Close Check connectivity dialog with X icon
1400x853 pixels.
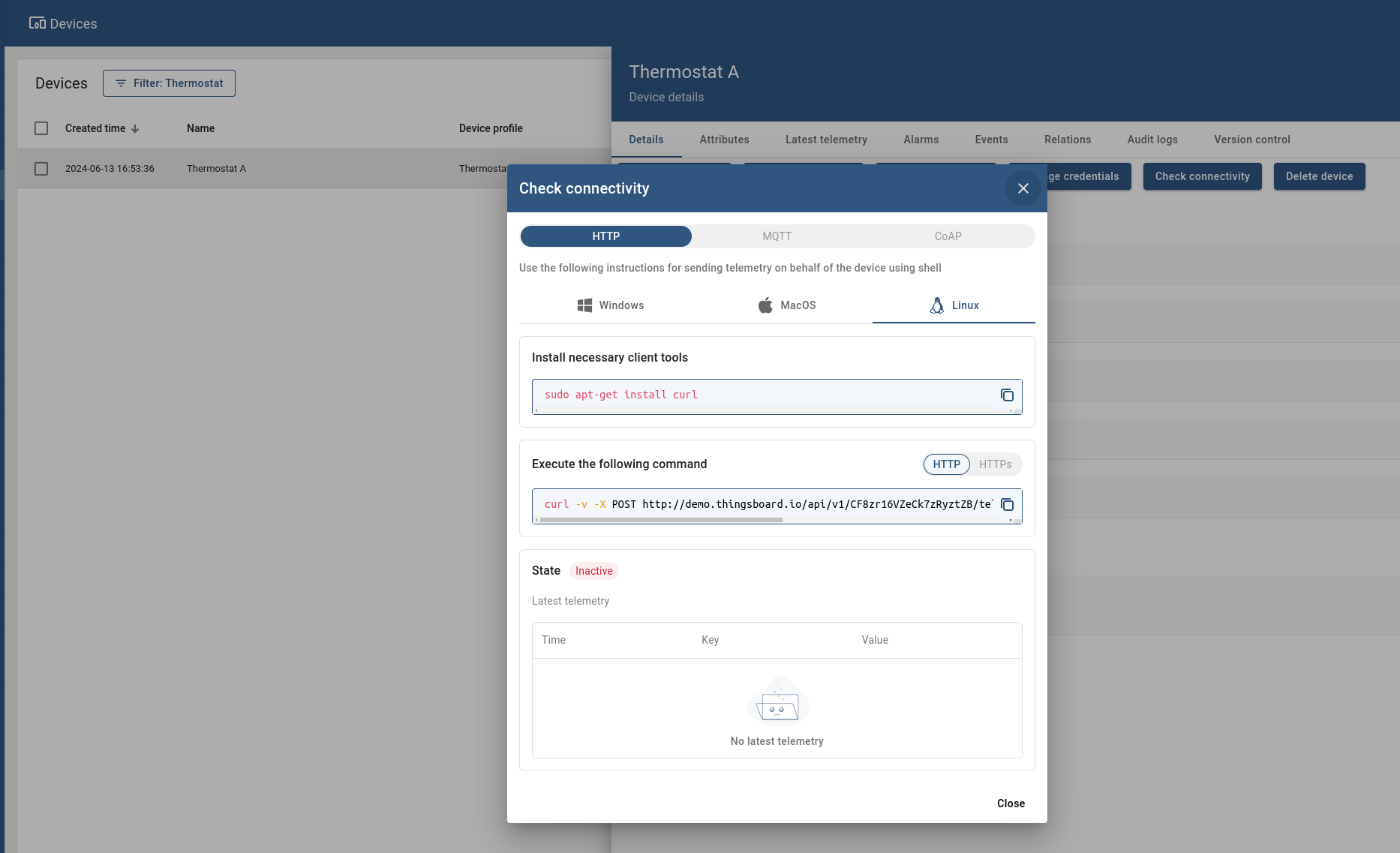coord(1023,188)
